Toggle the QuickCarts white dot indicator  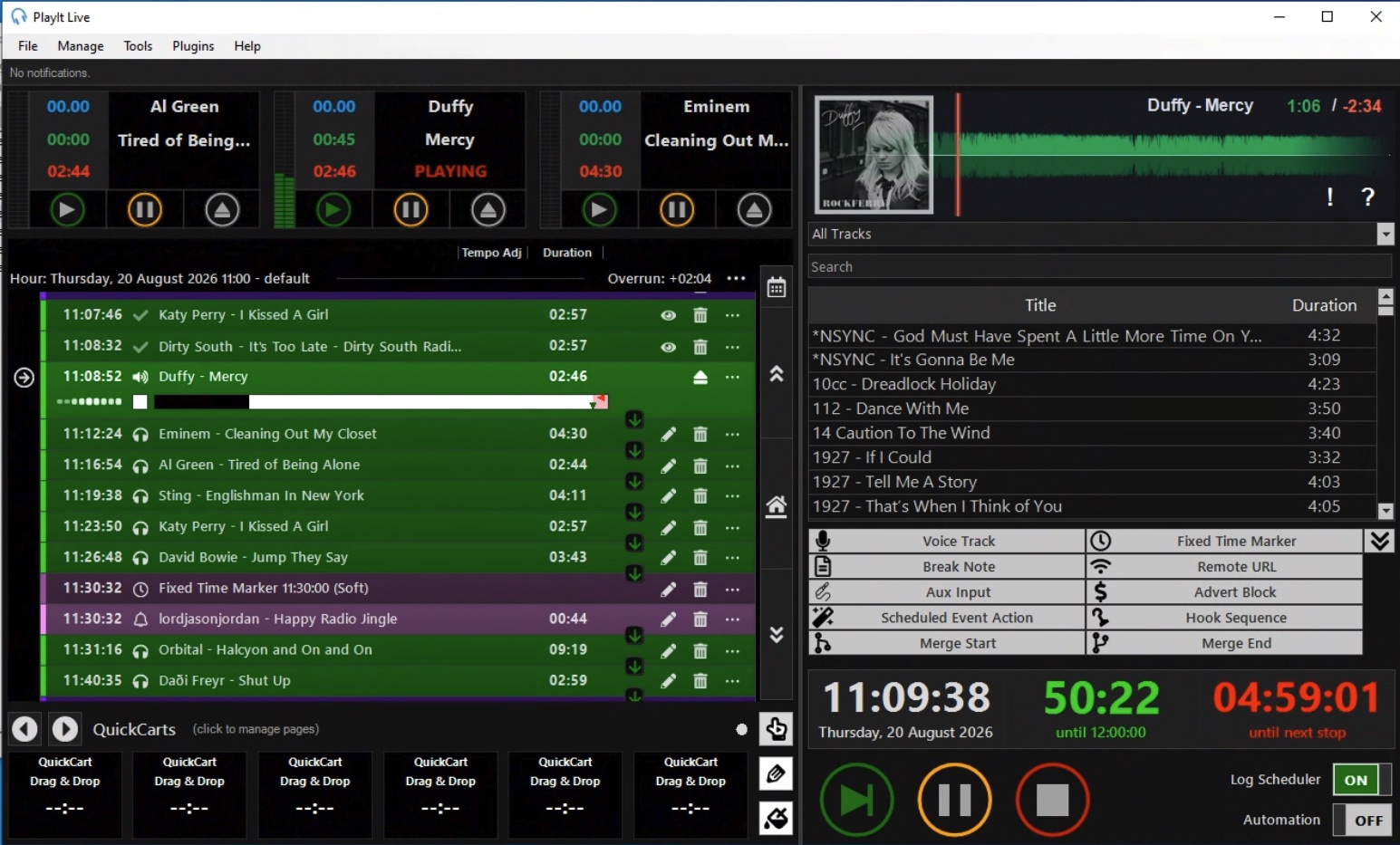(x=741, y=729)
